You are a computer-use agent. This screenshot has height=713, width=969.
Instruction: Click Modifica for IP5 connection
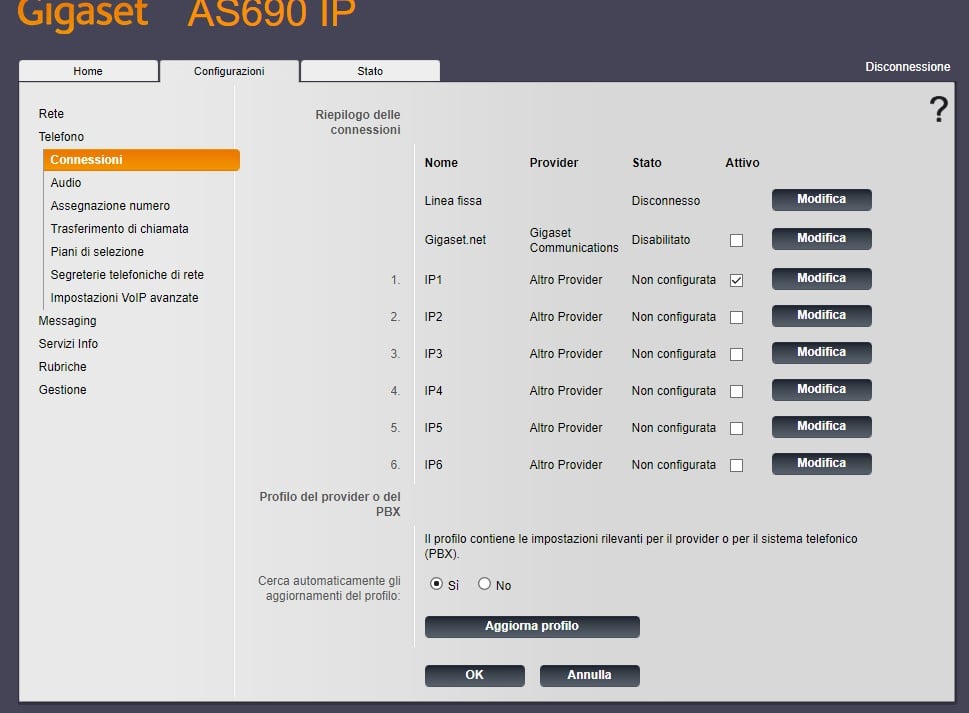pyautogui.click(x=821, y=427)
